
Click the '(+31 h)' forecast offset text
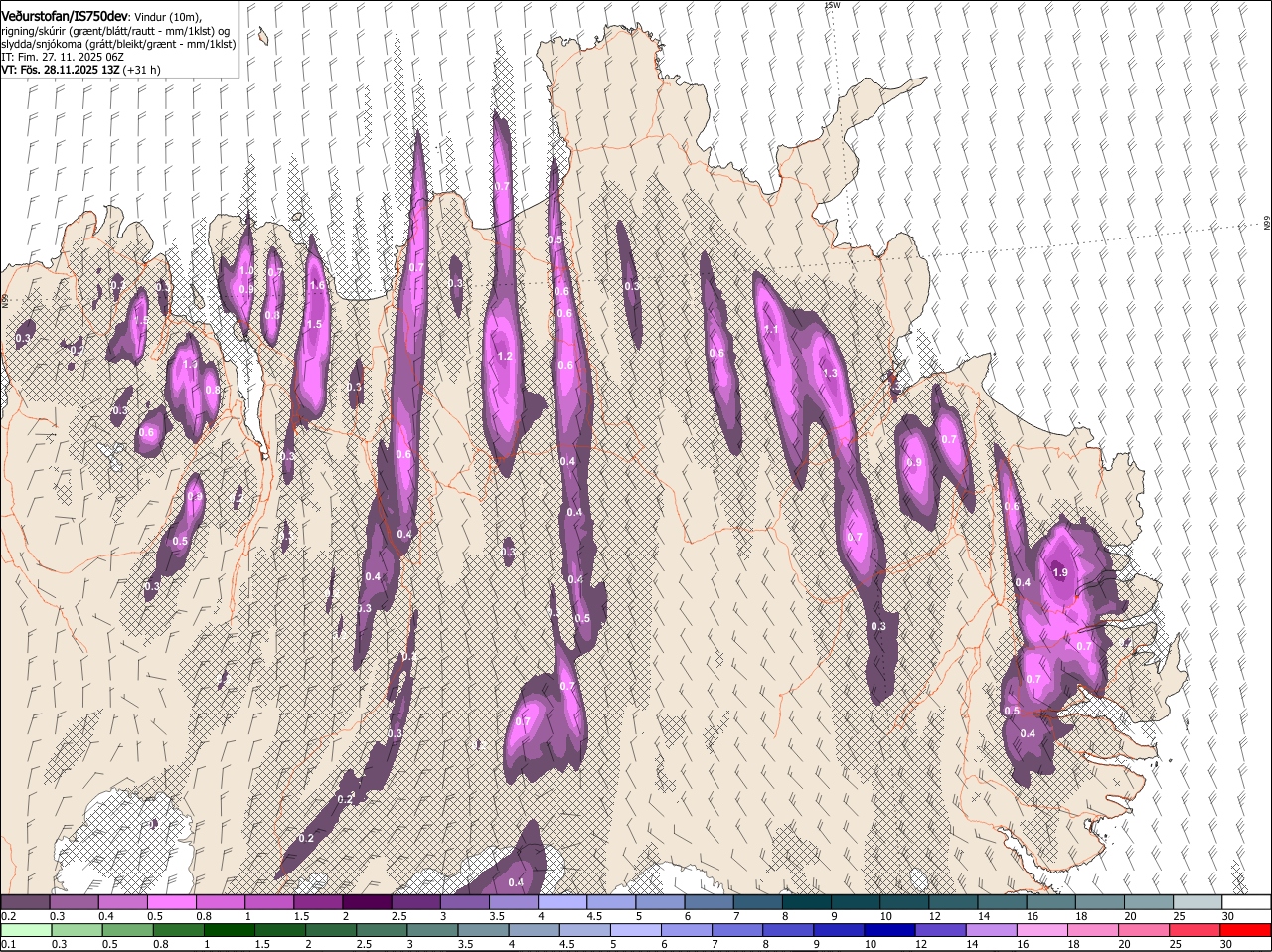(141, 70)
